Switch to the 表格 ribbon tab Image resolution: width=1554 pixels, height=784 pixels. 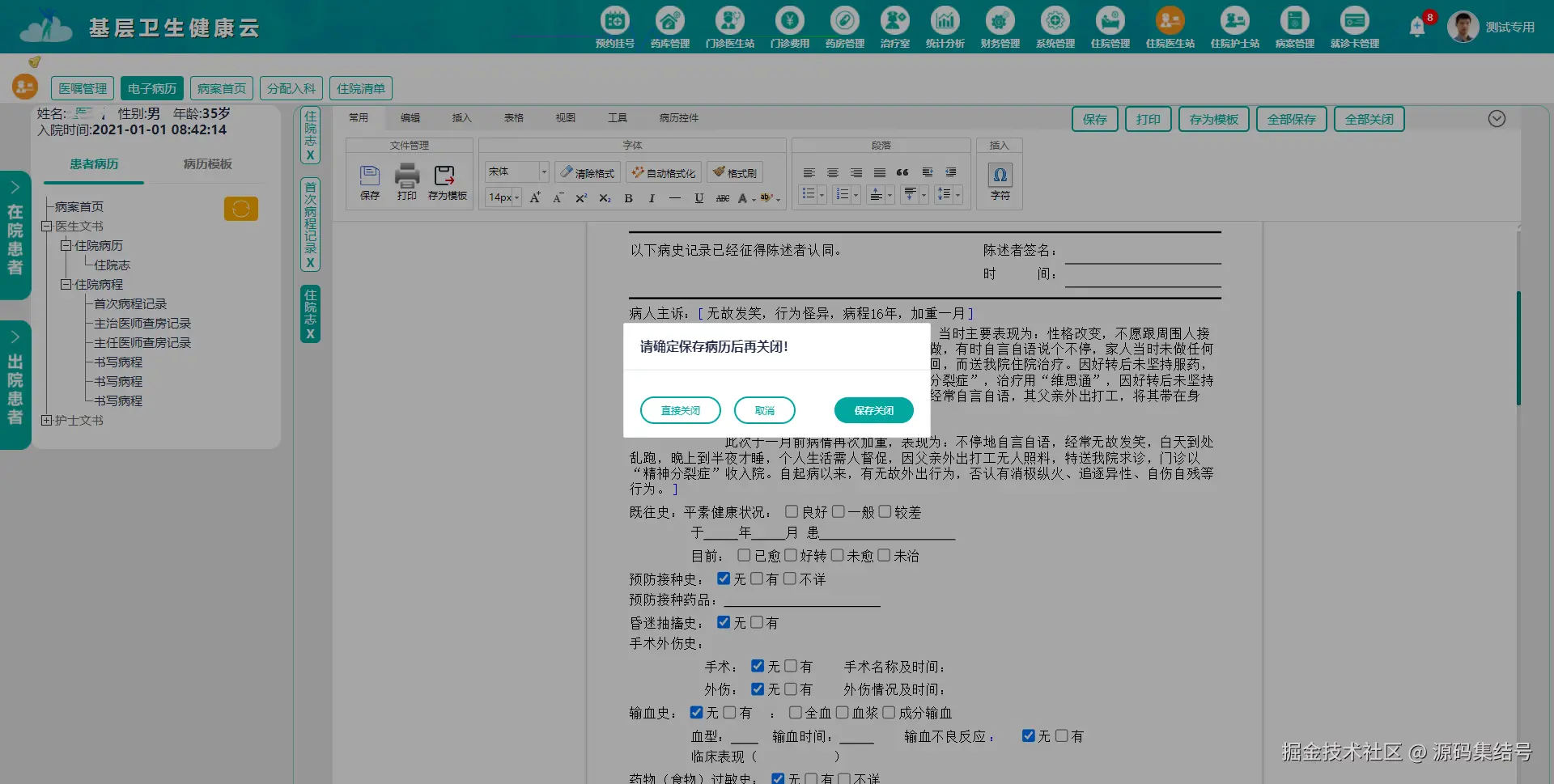coord(514,118)
